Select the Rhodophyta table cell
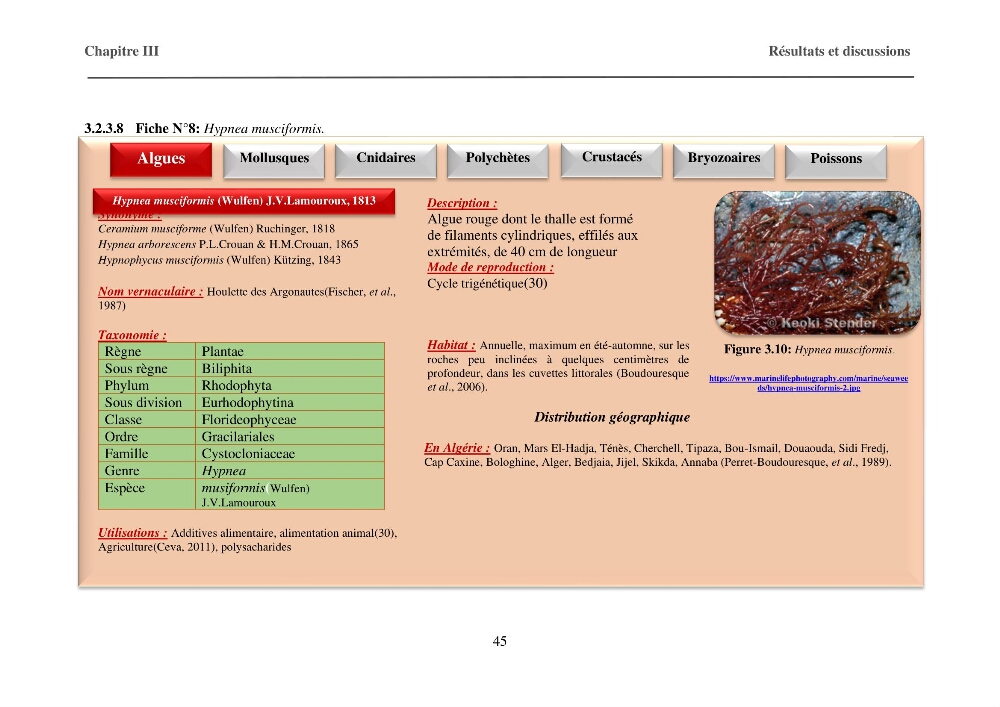The image size is (1000, 707). [290, 385]
